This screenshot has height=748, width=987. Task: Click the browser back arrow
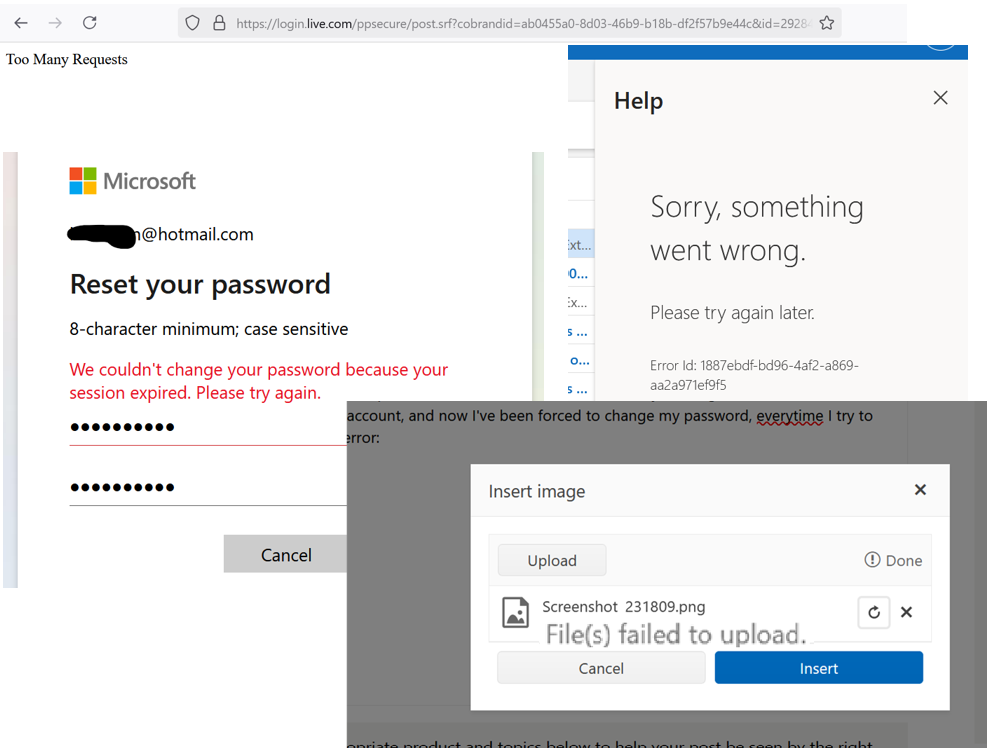pyautogui.click(x=21, y=21)
